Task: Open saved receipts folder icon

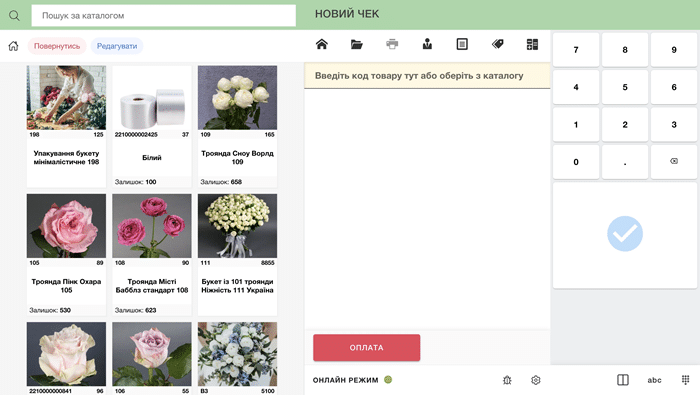Action: 357,44
